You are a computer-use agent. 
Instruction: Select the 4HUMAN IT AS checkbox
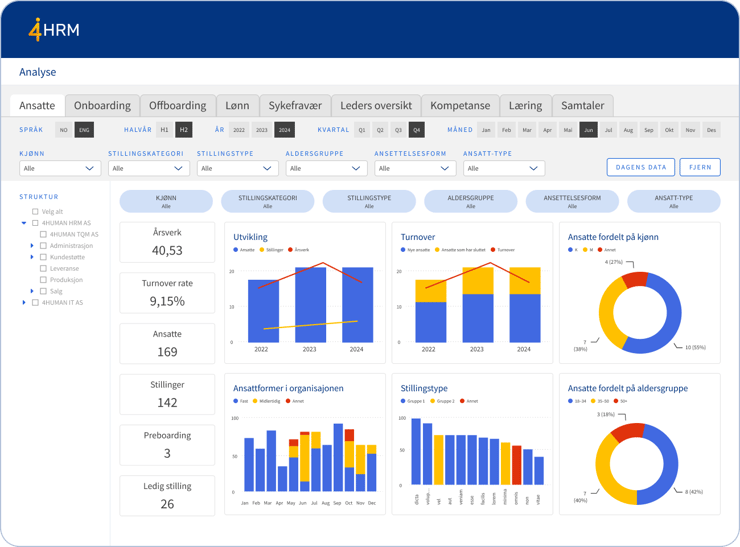tap(35, 303)
